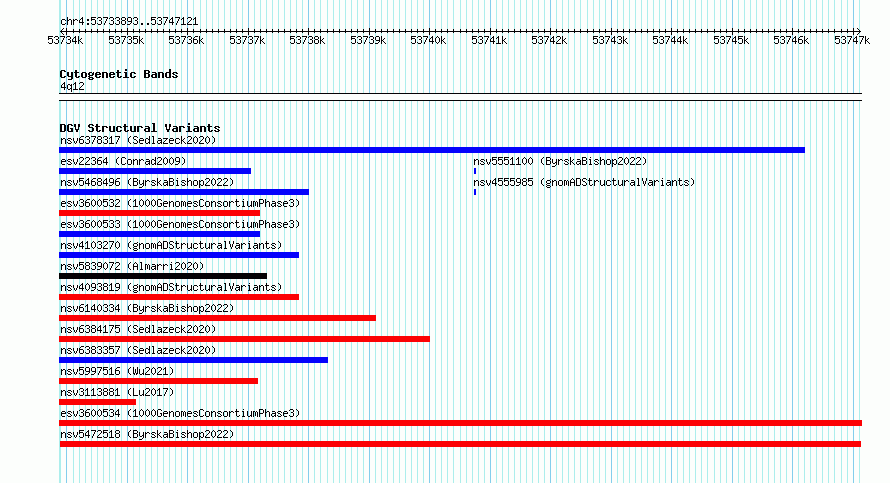Open esv3600532 (1000GenomesConsortiumPhase3) label
The width and height of the screenshot is (890, 483).
[x=180, y=203]
